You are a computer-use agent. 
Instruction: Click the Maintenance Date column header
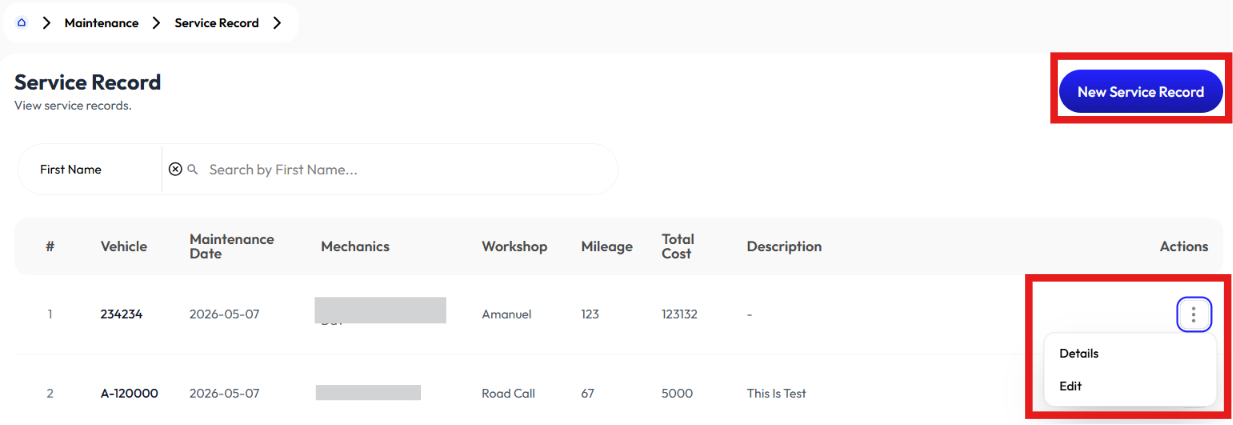[x=232, y=247]
